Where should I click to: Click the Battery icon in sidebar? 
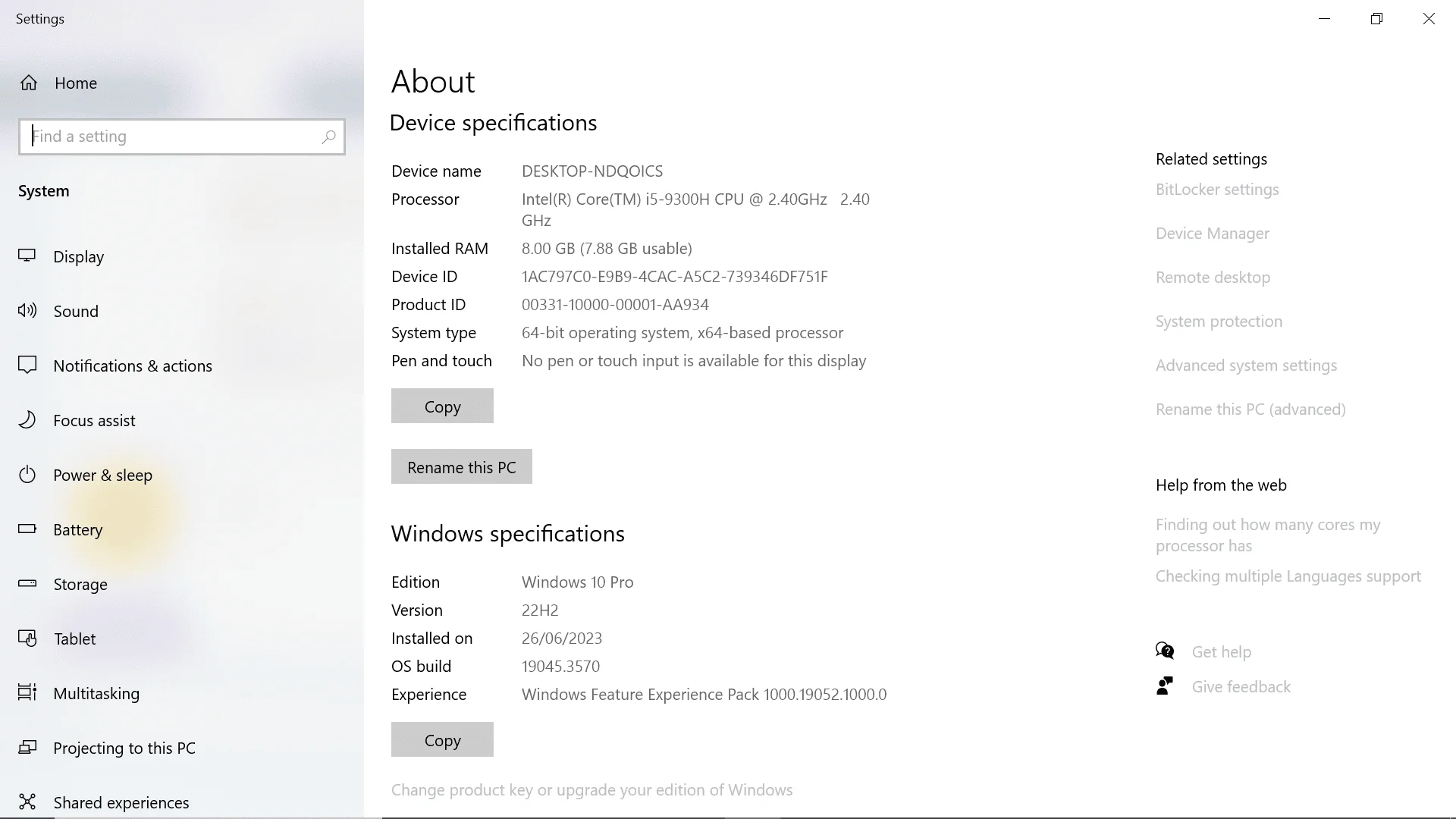point(27,529)
